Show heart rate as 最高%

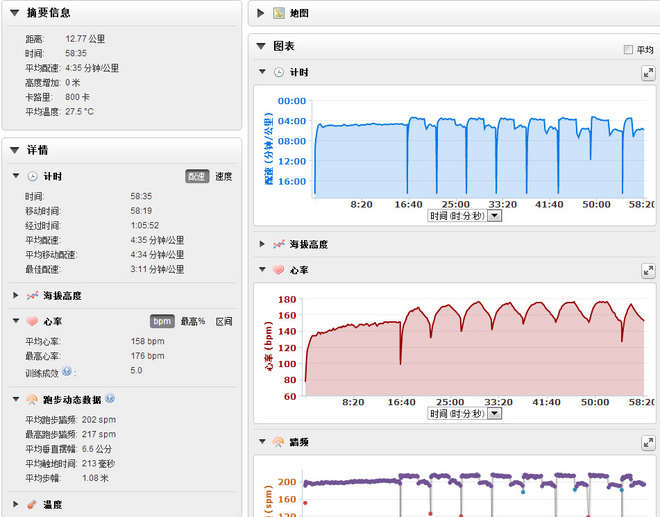[x=193, y=321]
